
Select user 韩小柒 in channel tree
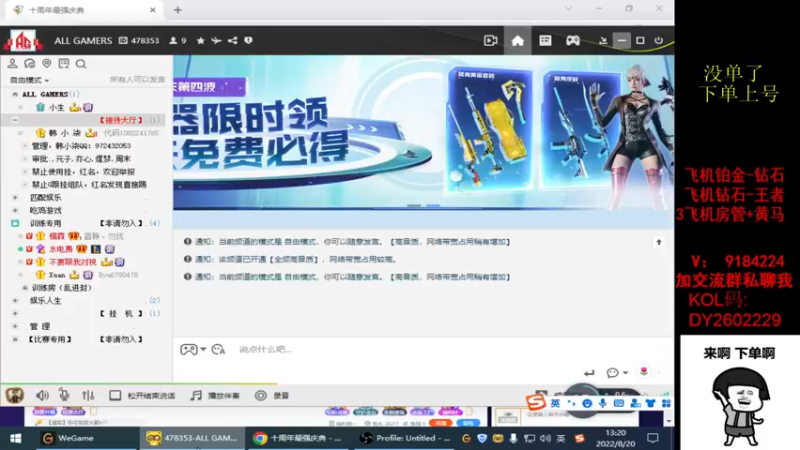pyautogui.click(x=65, y=133)
